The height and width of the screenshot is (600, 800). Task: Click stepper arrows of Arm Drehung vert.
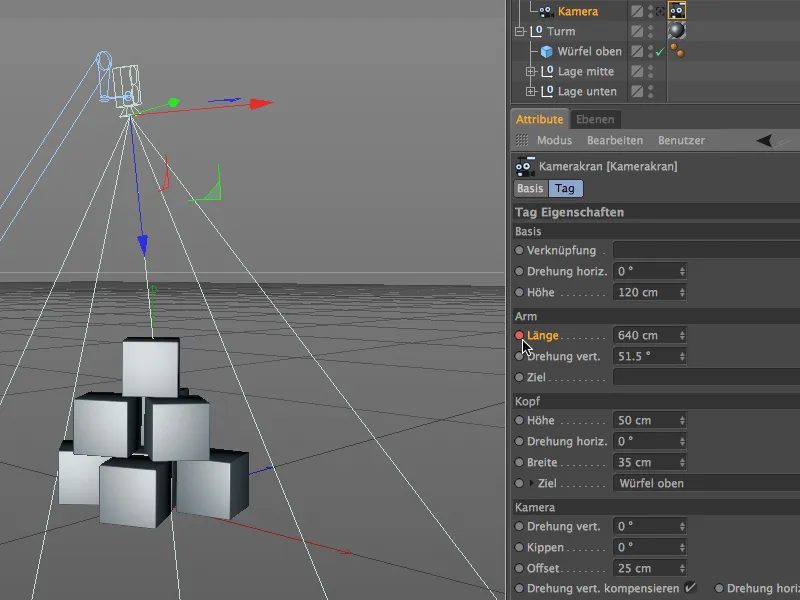point(682,356)
